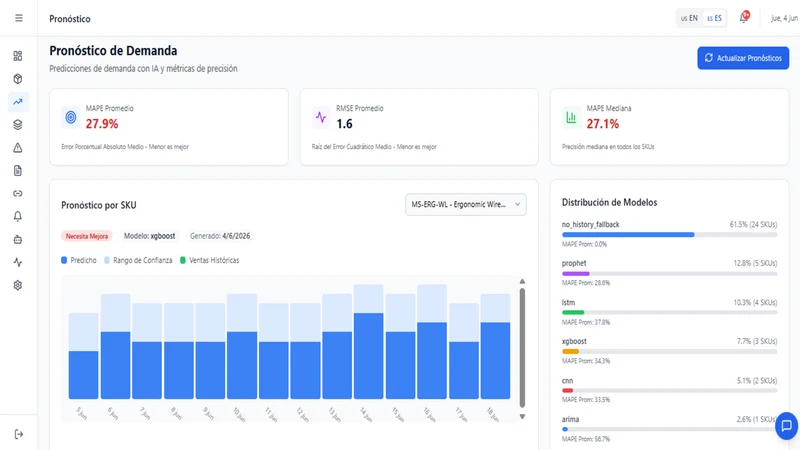Click the 14 jun forecast bar
Viewport: 800px width, 450px height.
click(368, 356)
